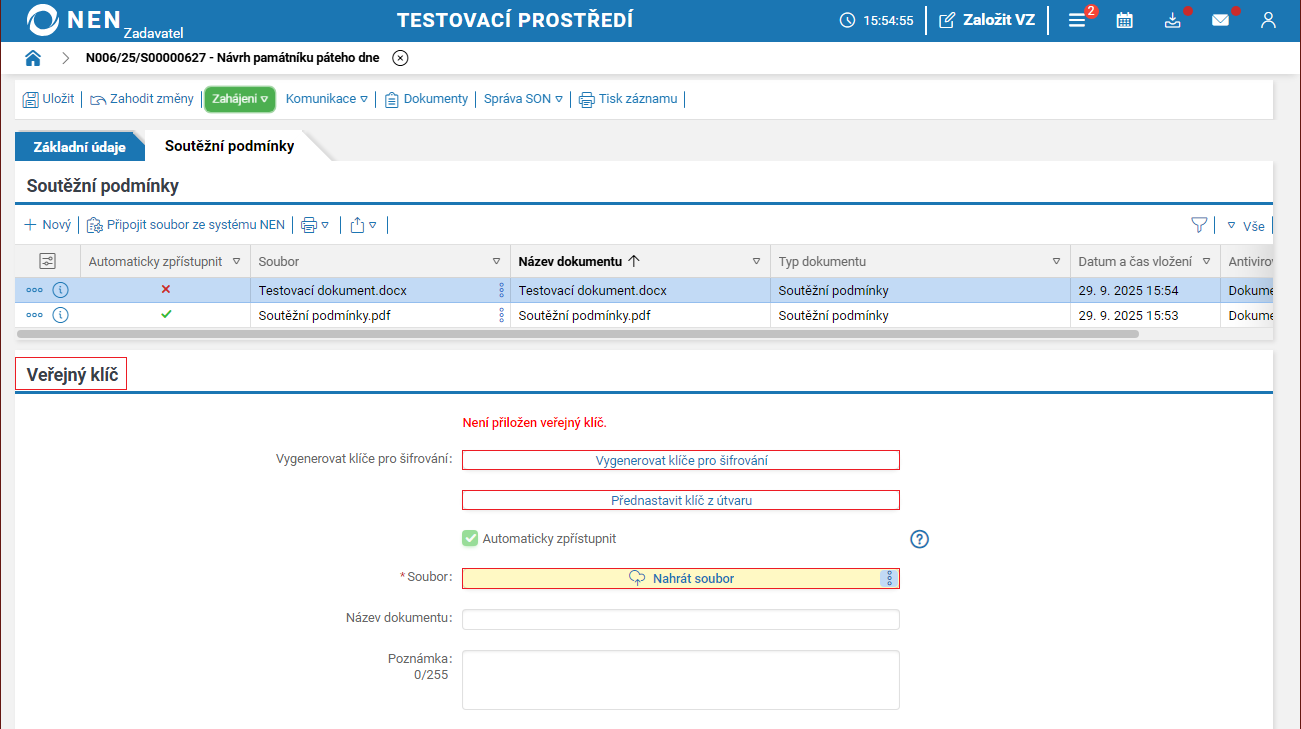Open the user profile icon
This screenshot has height=729, width=1301.
coord(1268,20)
